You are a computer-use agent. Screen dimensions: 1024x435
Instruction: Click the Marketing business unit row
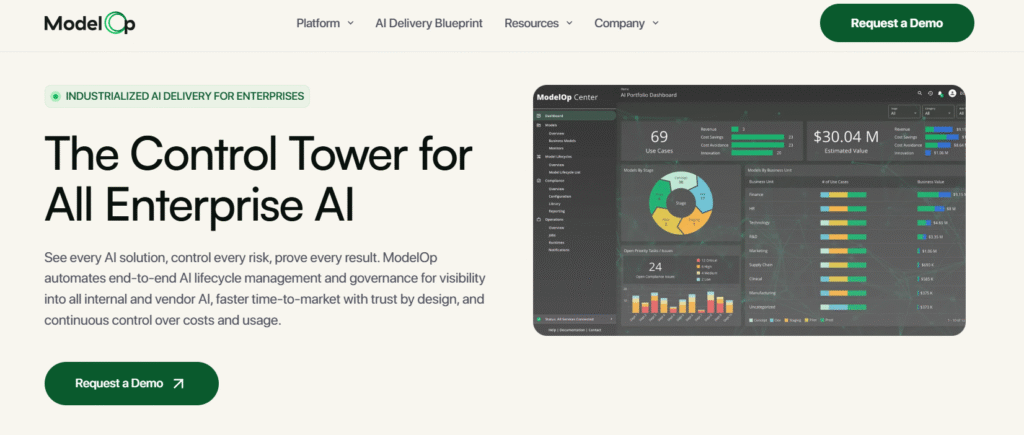[855, 251]
